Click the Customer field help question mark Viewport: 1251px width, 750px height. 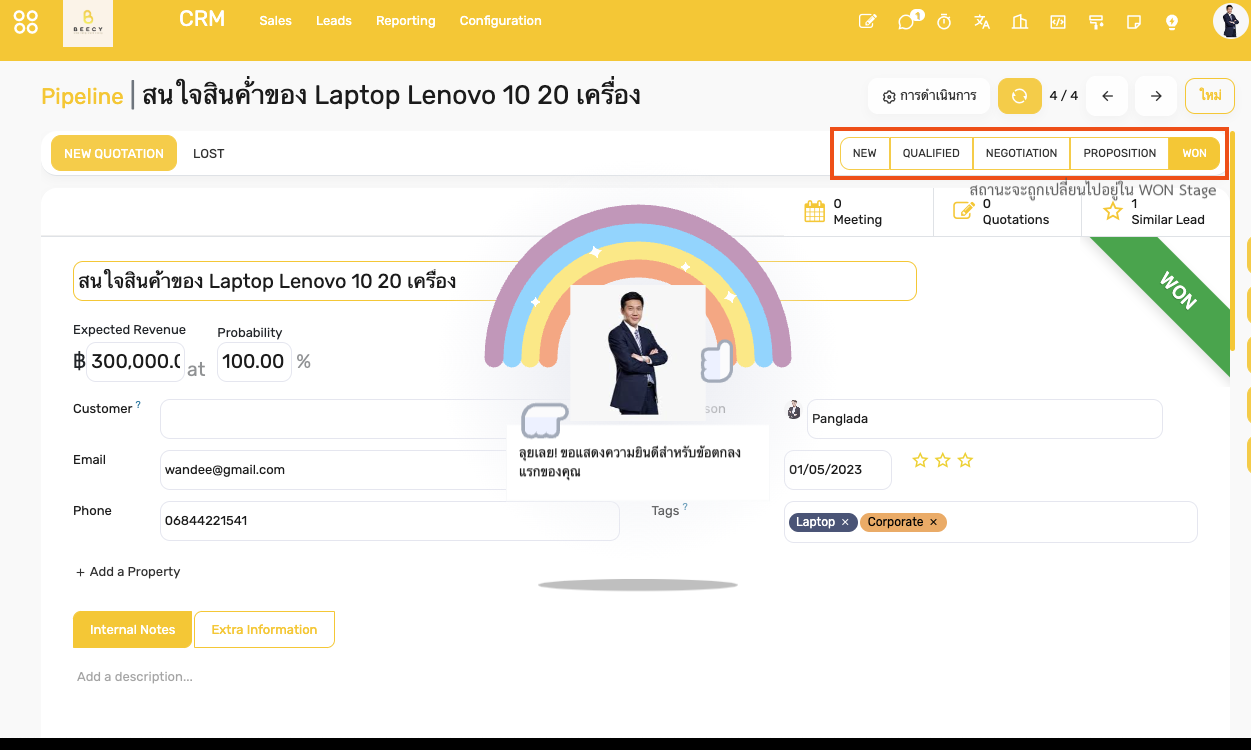[x=138, y=405]
